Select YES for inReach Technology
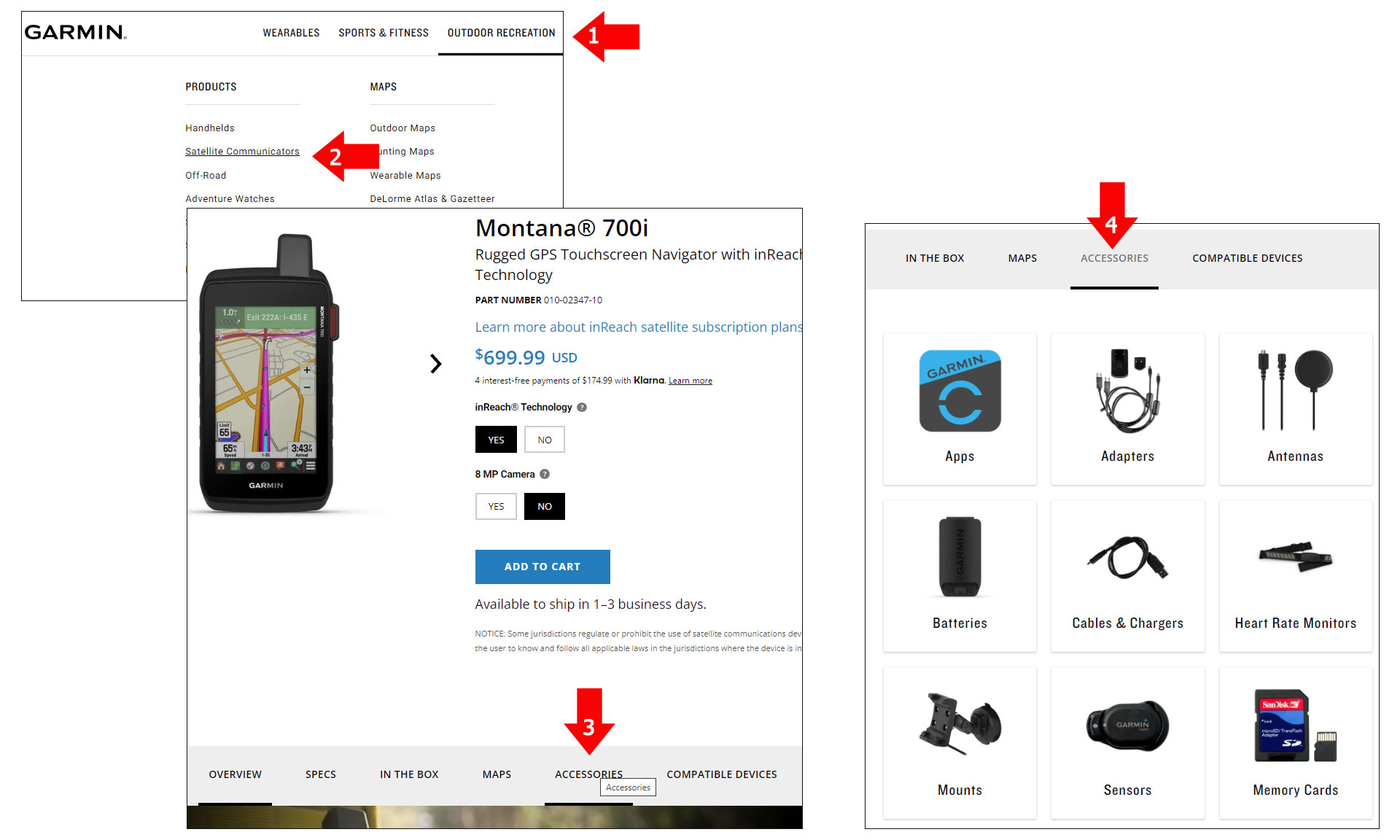Viewport: 1400px width, 840px height. tap(496, 440)
